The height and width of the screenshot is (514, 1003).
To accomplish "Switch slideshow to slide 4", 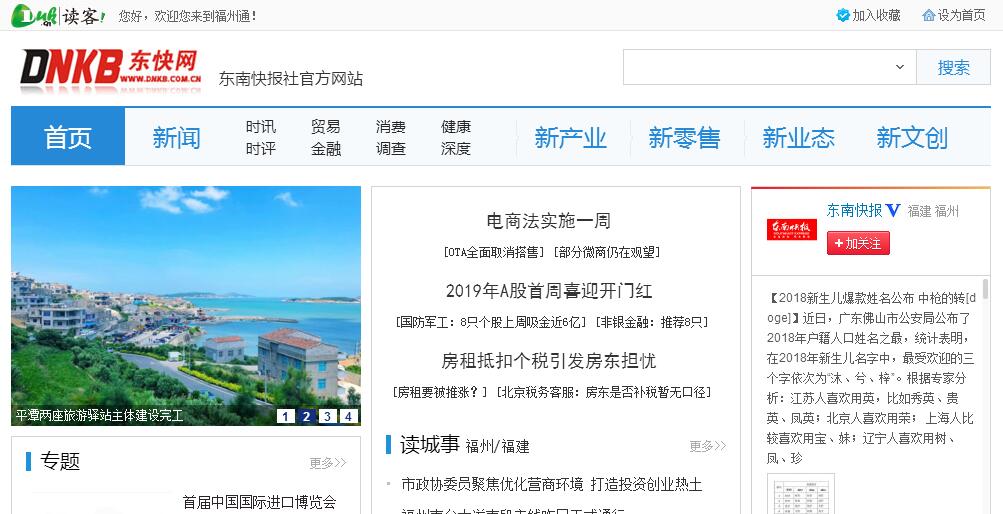I will click(x=349, y=416).
